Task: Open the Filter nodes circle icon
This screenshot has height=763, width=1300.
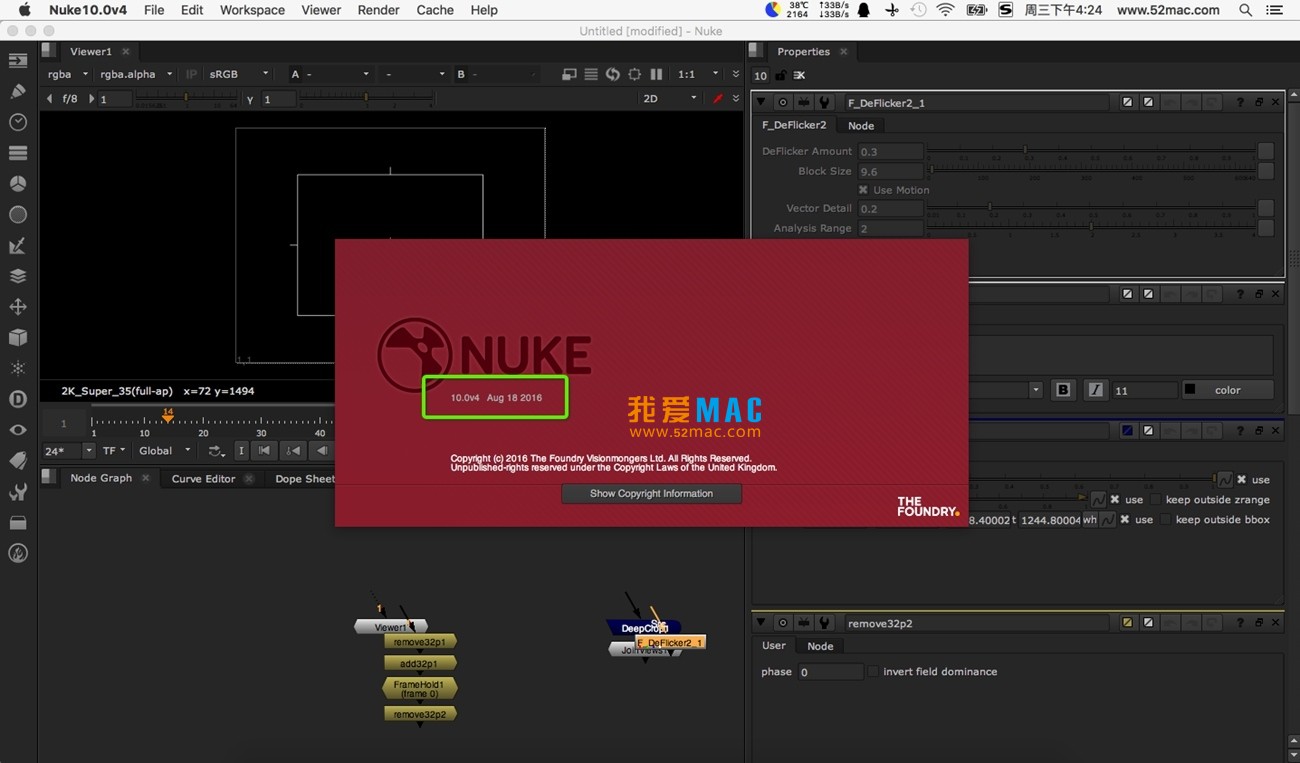Action: [x=18, y=215]
